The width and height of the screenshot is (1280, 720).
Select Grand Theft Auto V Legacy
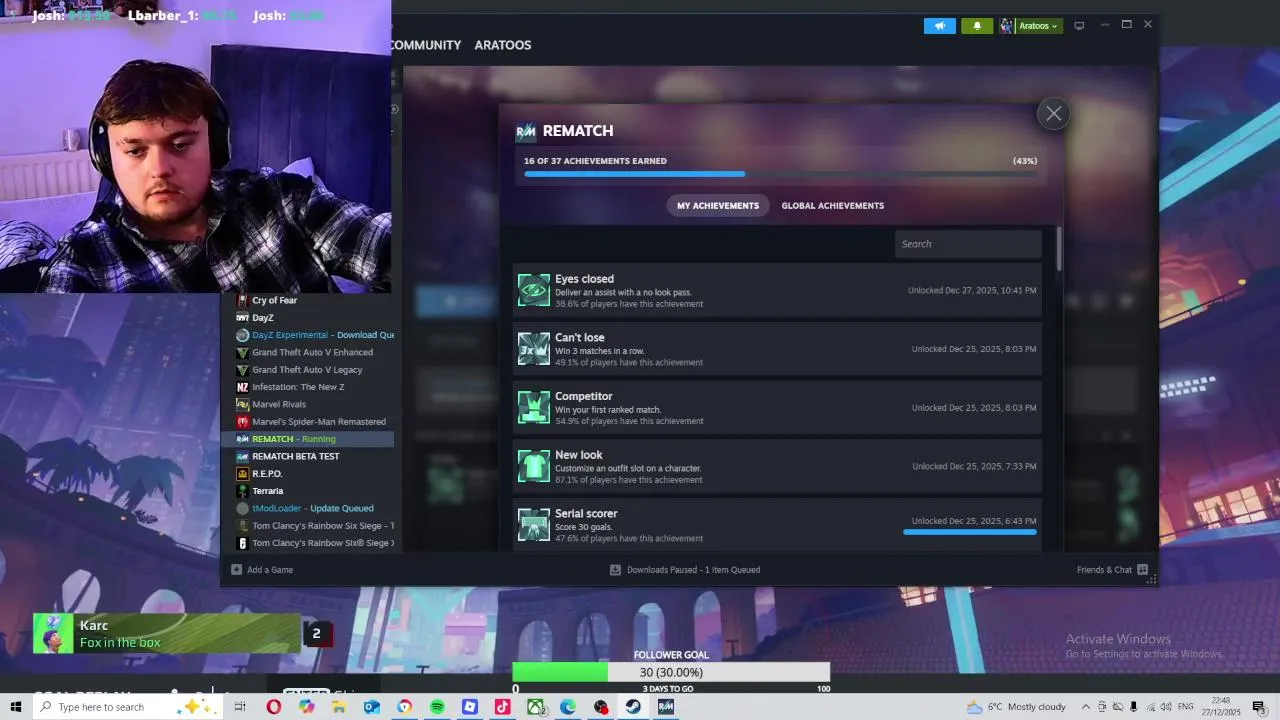307,370
